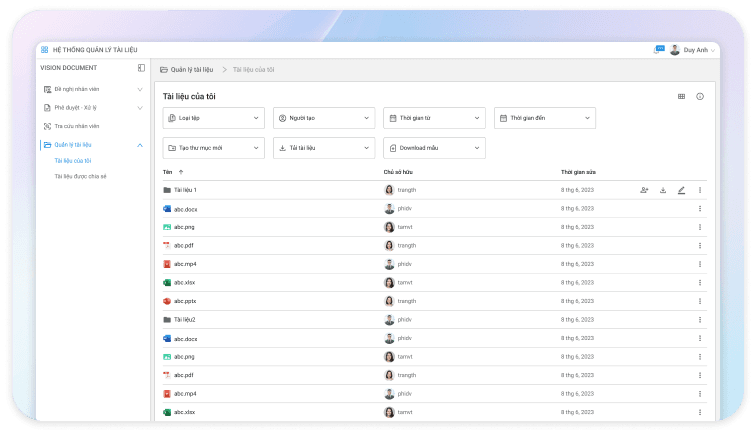Open the info icon next to grid view
The height and width of the screenshot is (435, 756).
700,97
